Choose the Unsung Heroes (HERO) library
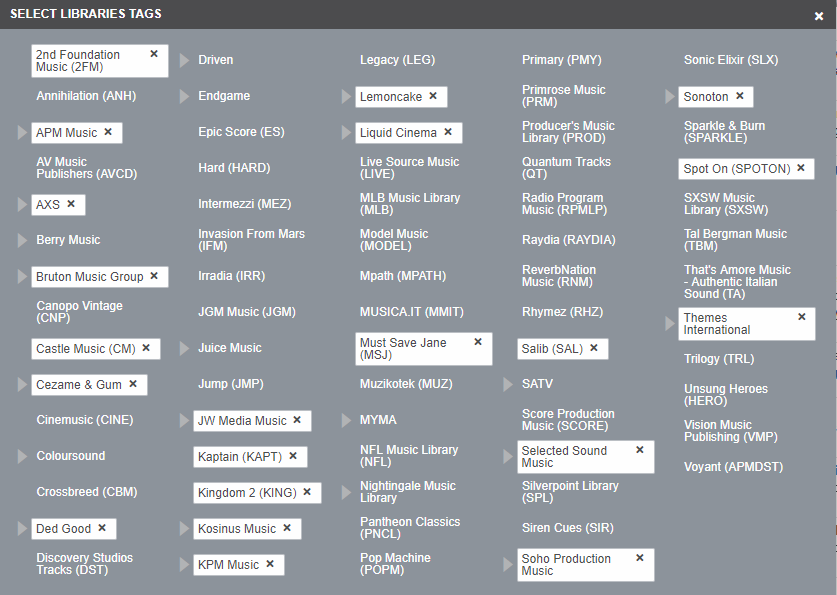Screen dimensions: 837x595 tap(725, 394)
